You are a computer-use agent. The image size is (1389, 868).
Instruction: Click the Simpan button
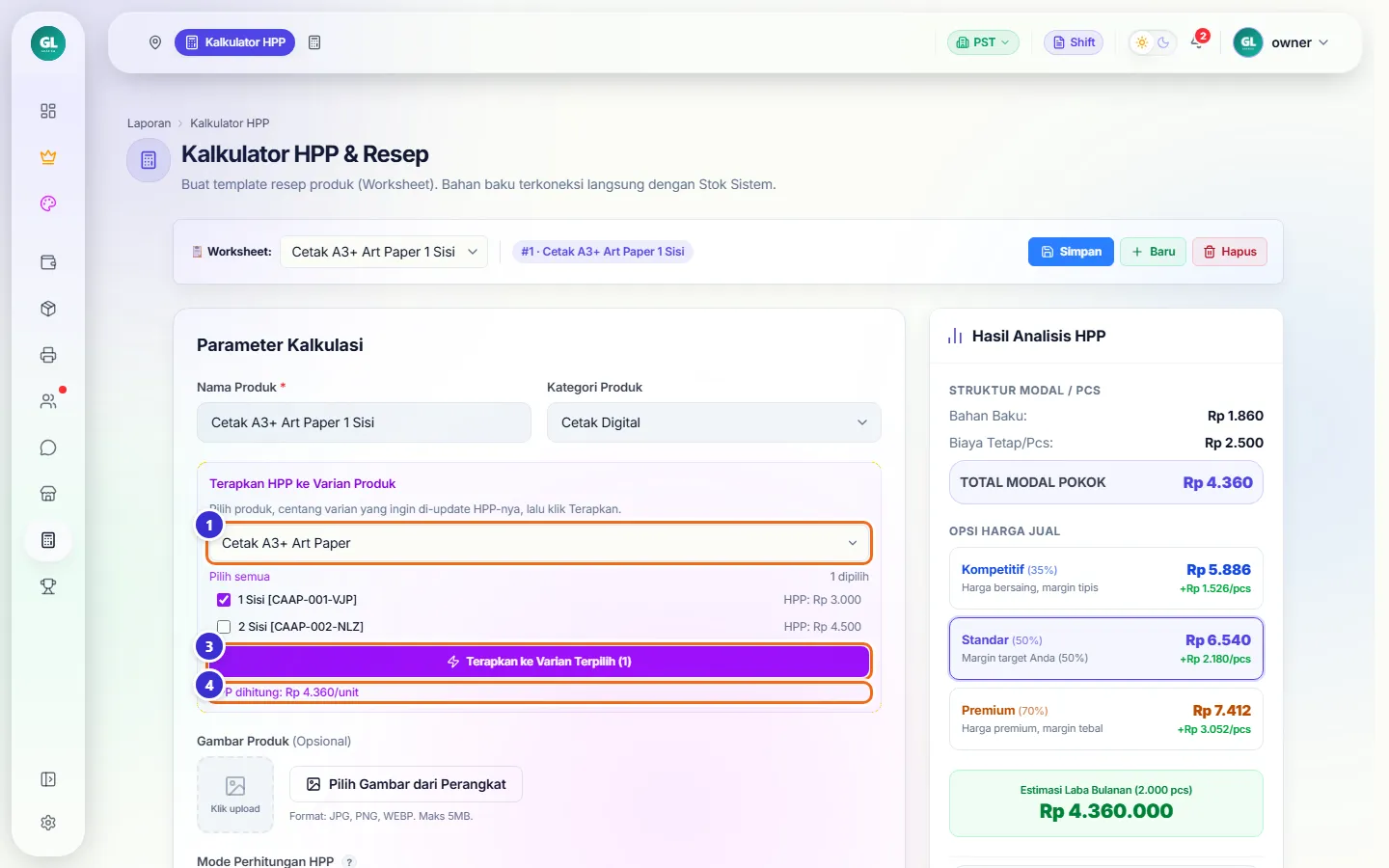point(1071,252)
